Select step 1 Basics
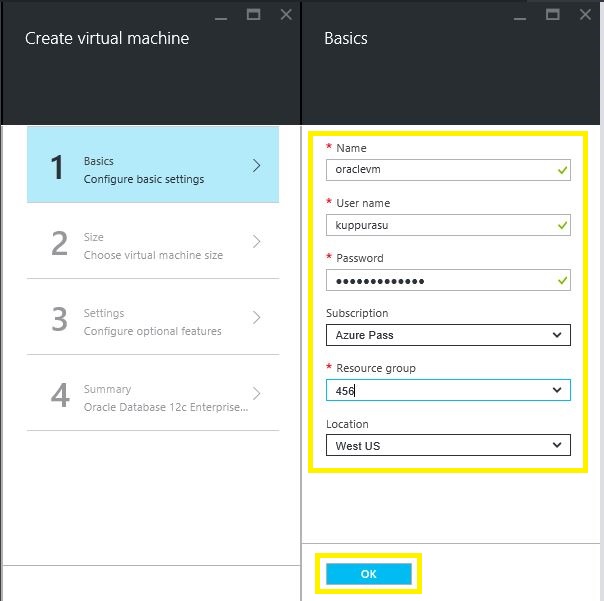 click(x=152, y=166)
